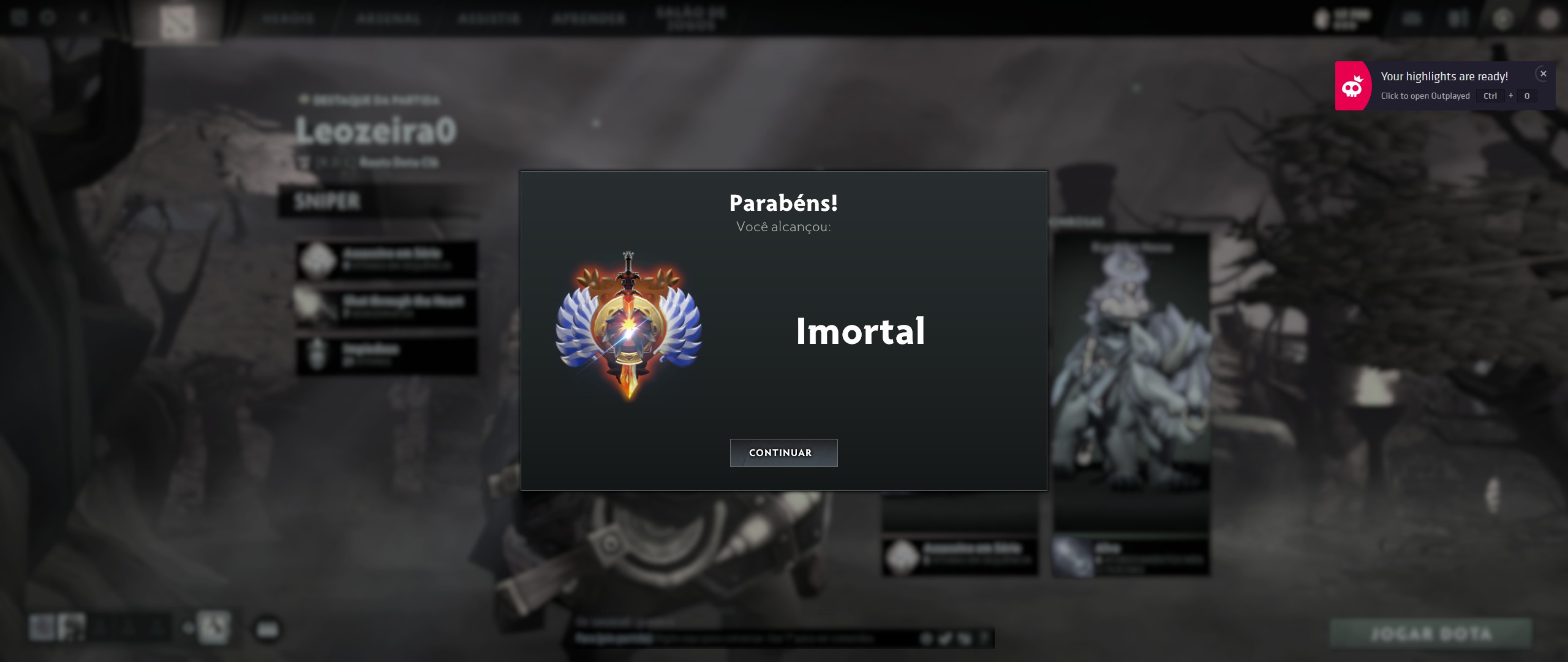1568x662 pixels.
Task: Select the Aprender top menu item
Action: click(x=589, y=18)
